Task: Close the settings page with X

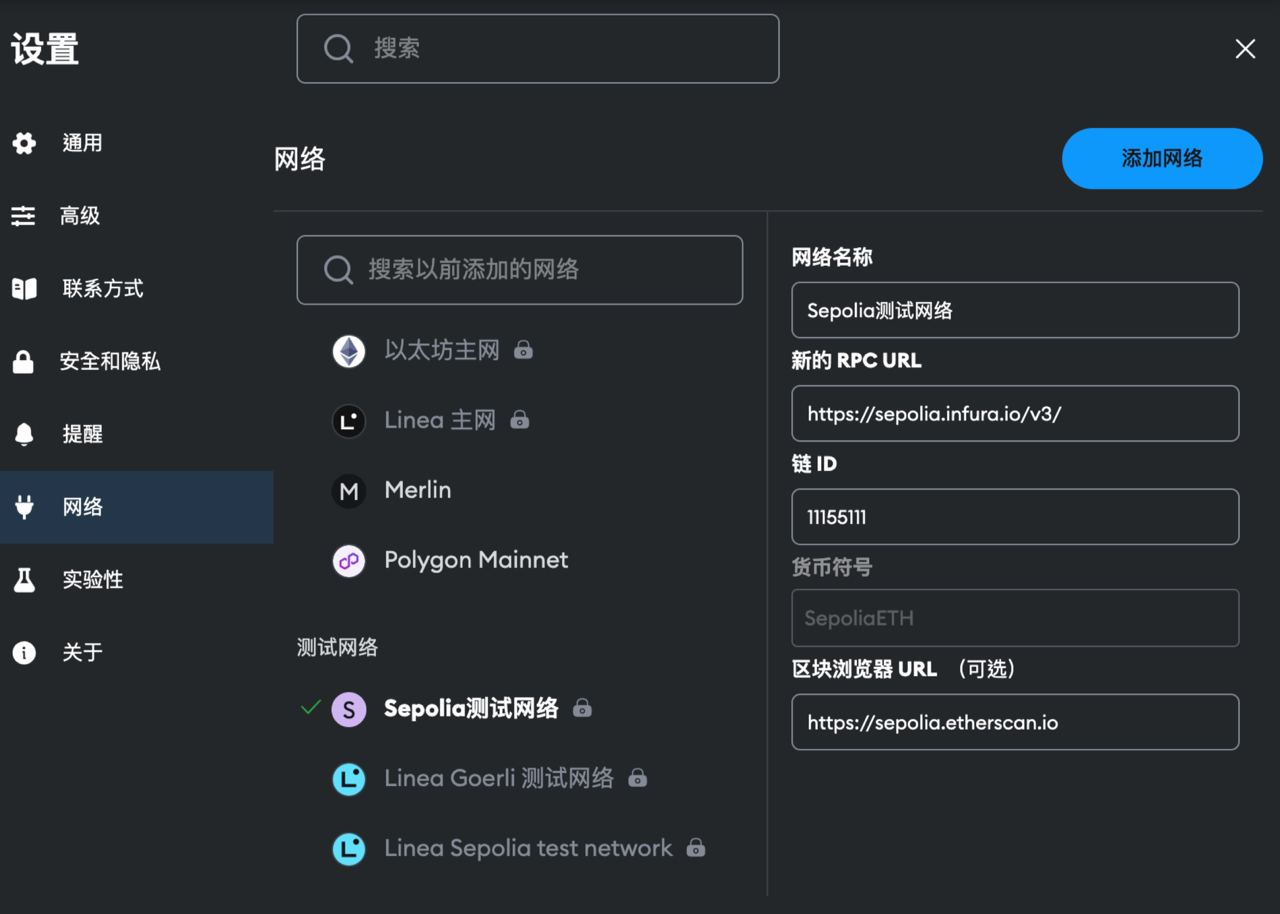Action: [1245, 49]
